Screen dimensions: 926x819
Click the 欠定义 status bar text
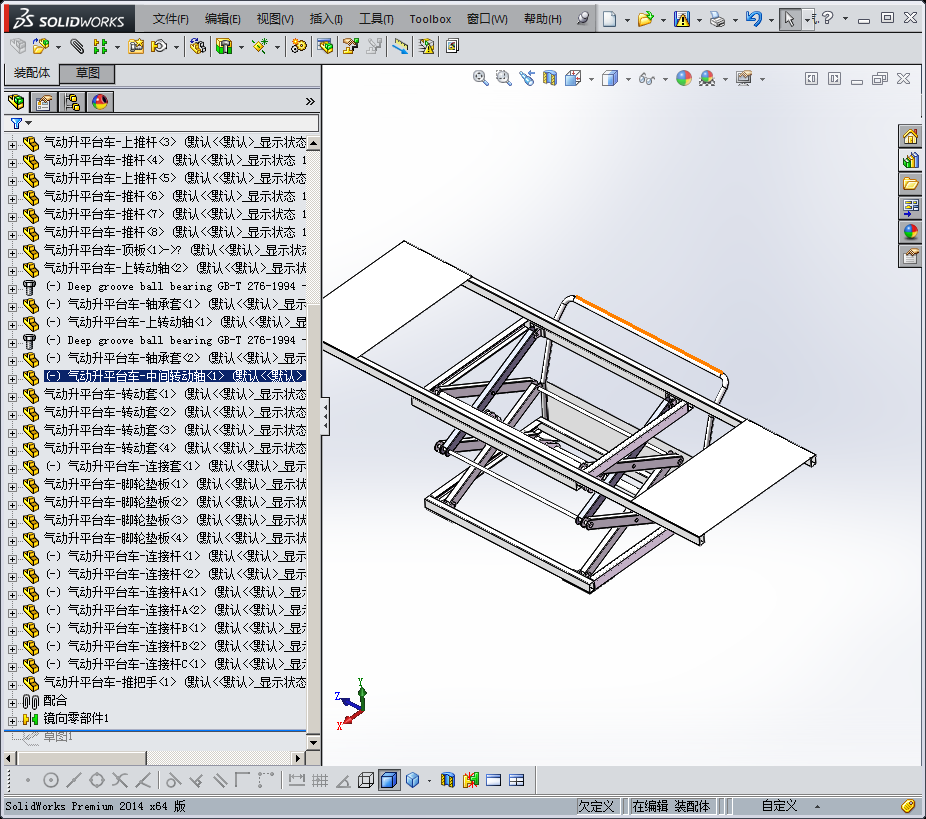coord(596,806)
